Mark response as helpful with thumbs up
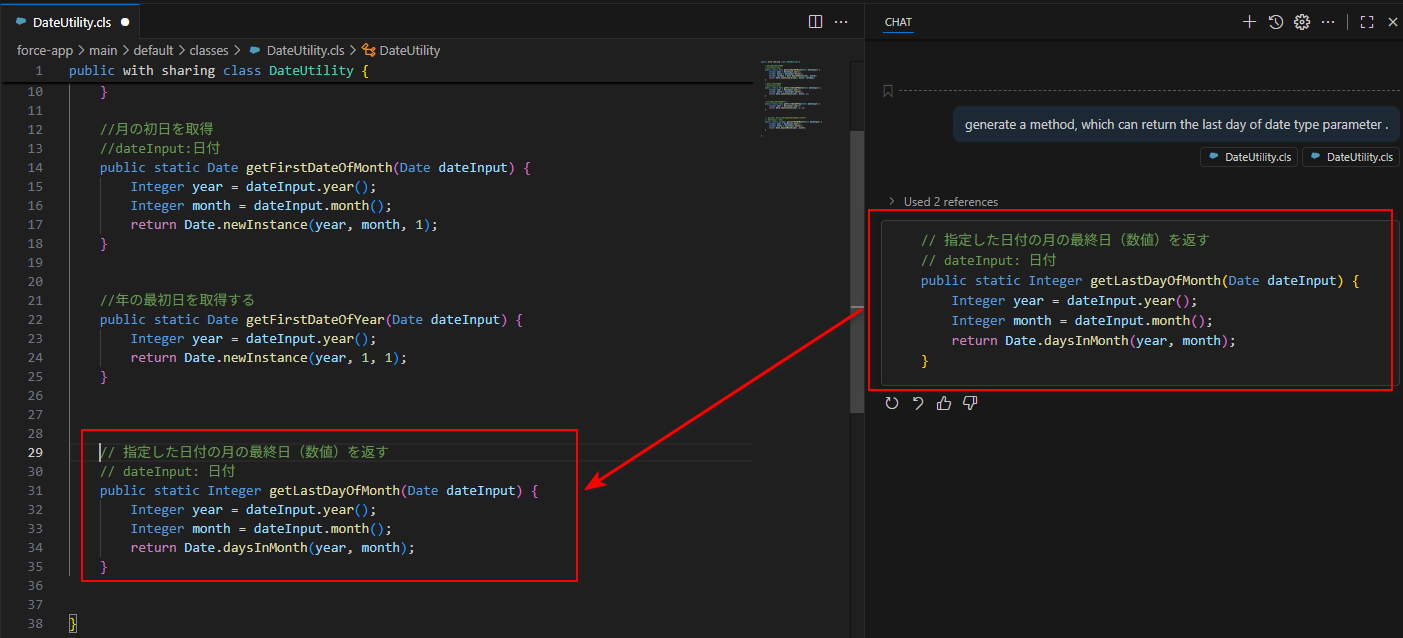Image resolution: width=1403 pixels, height=638 pixels. tap(944, 403)
